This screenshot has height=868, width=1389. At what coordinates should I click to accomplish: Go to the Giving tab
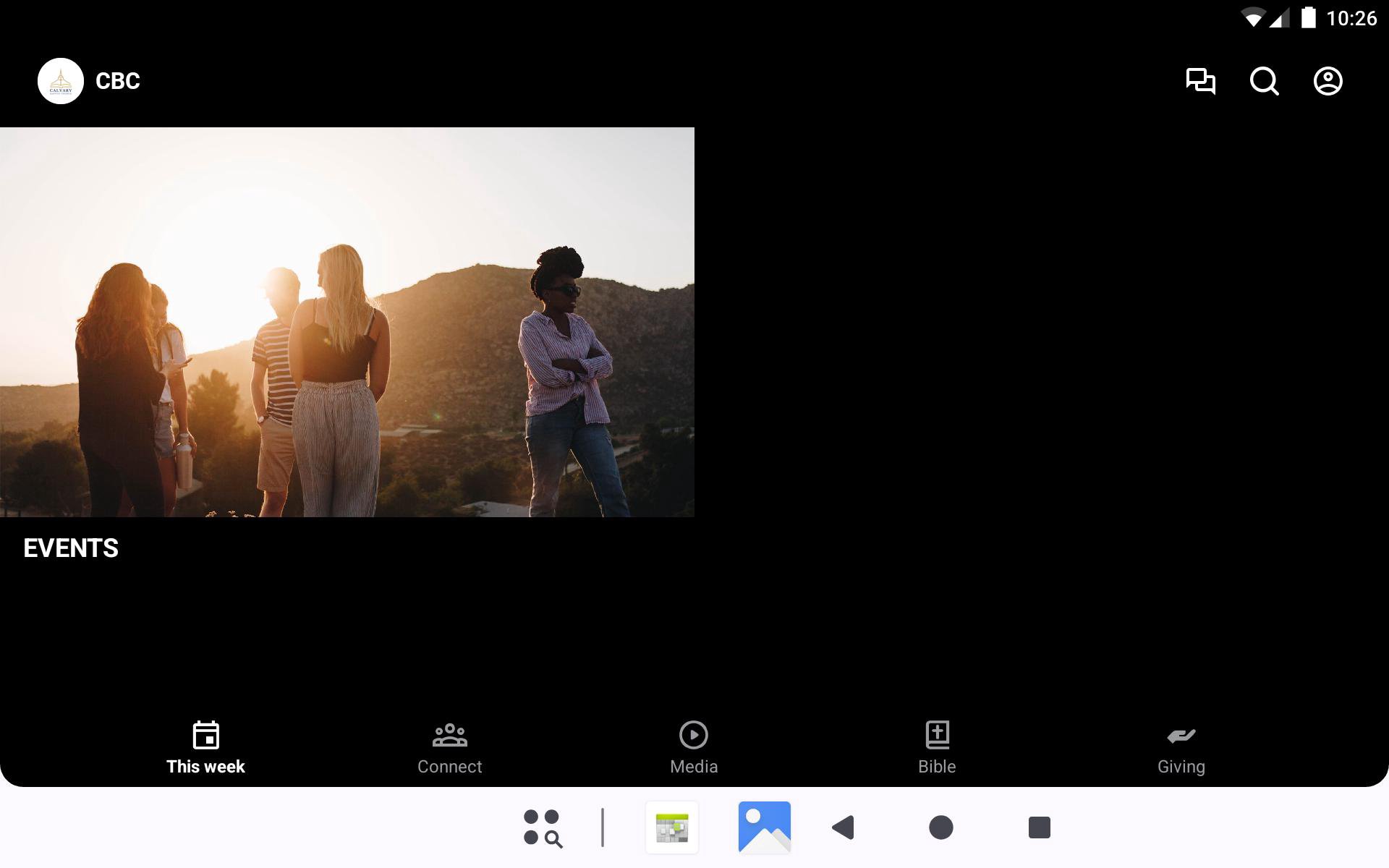coord(1181,766)
